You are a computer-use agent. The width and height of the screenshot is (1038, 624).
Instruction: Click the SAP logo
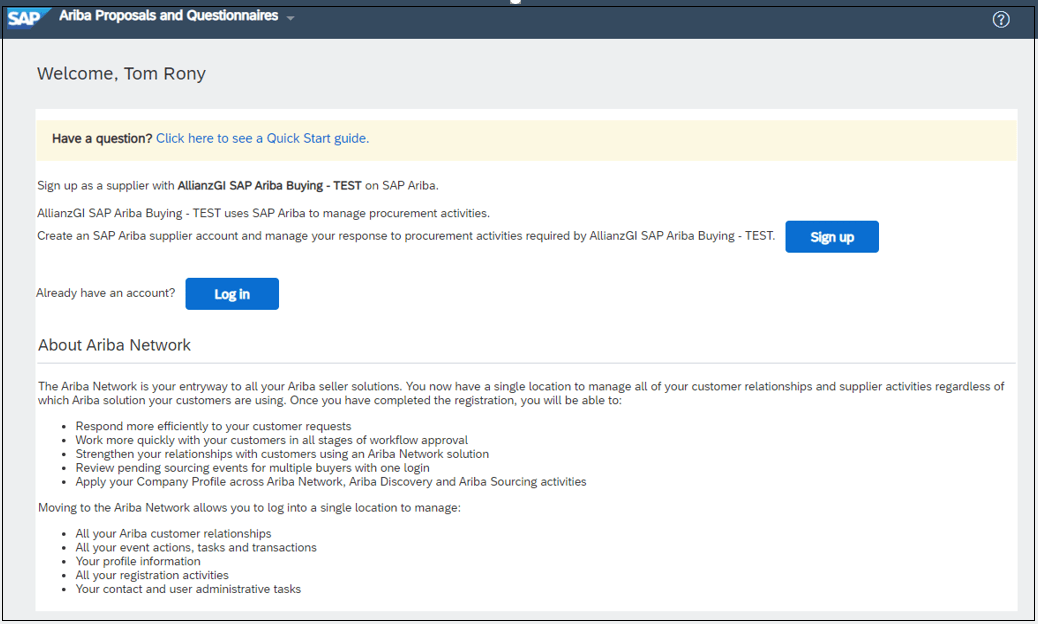pyautogui.click(x=28, y=18)
